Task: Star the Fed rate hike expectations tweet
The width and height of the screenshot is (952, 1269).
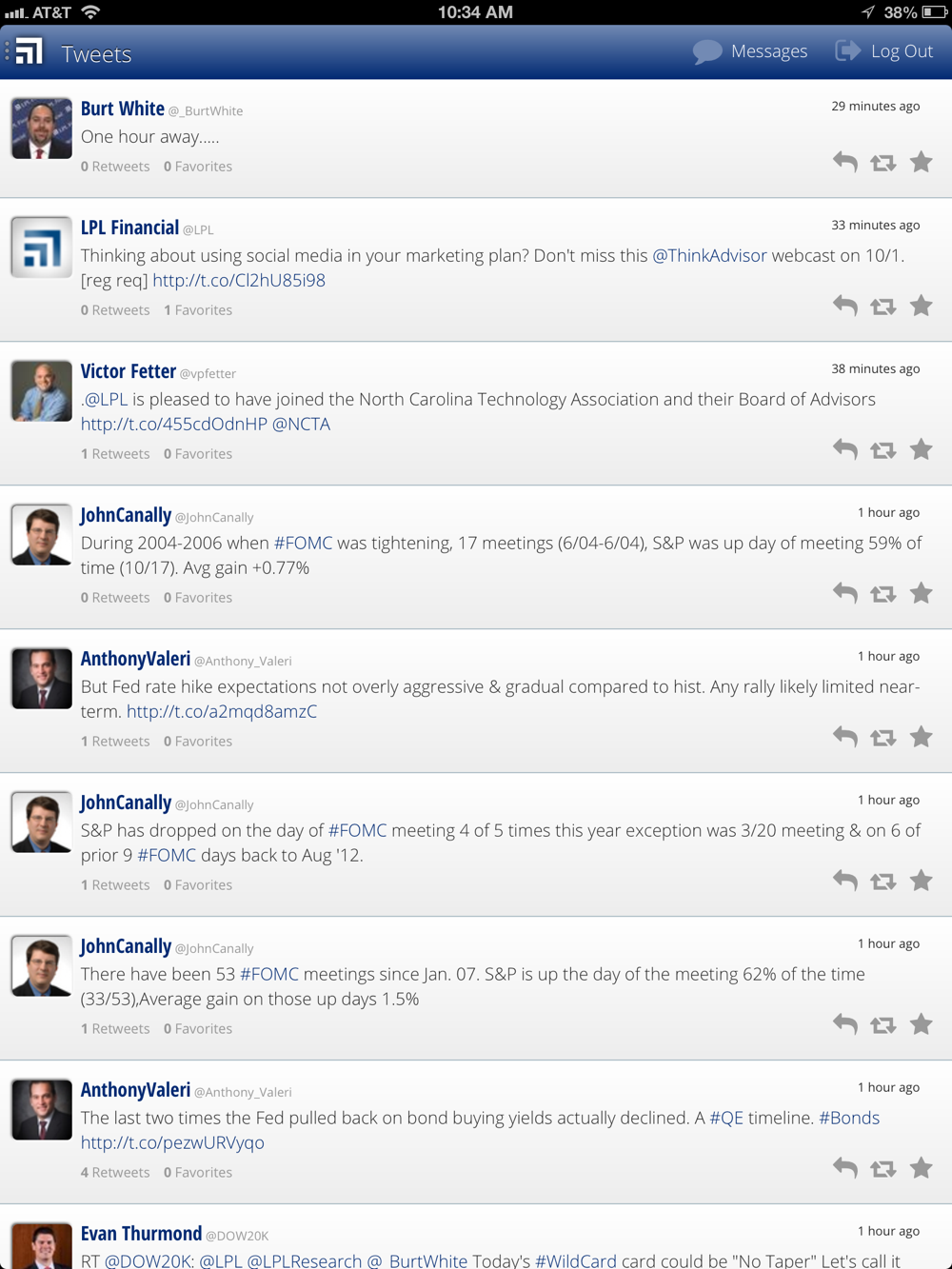Action: click(921, 737)
